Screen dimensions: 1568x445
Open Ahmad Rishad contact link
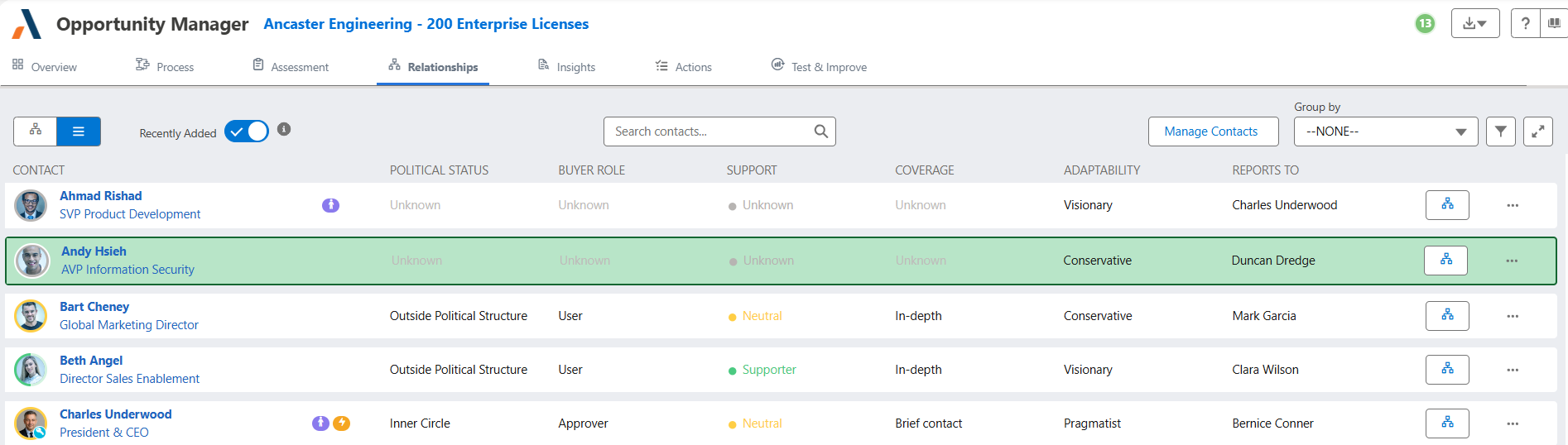(x=101, y=196)
